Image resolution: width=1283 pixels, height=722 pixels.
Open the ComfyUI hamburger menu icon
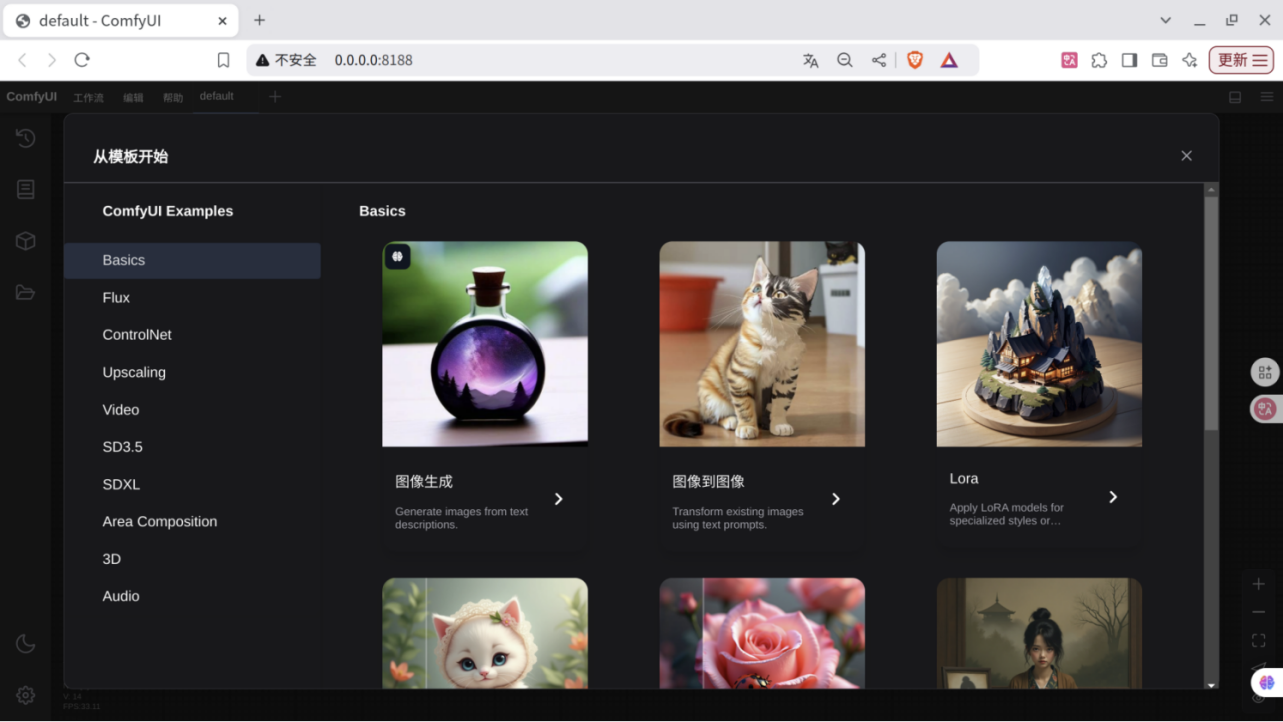(x=1267, y=97)
